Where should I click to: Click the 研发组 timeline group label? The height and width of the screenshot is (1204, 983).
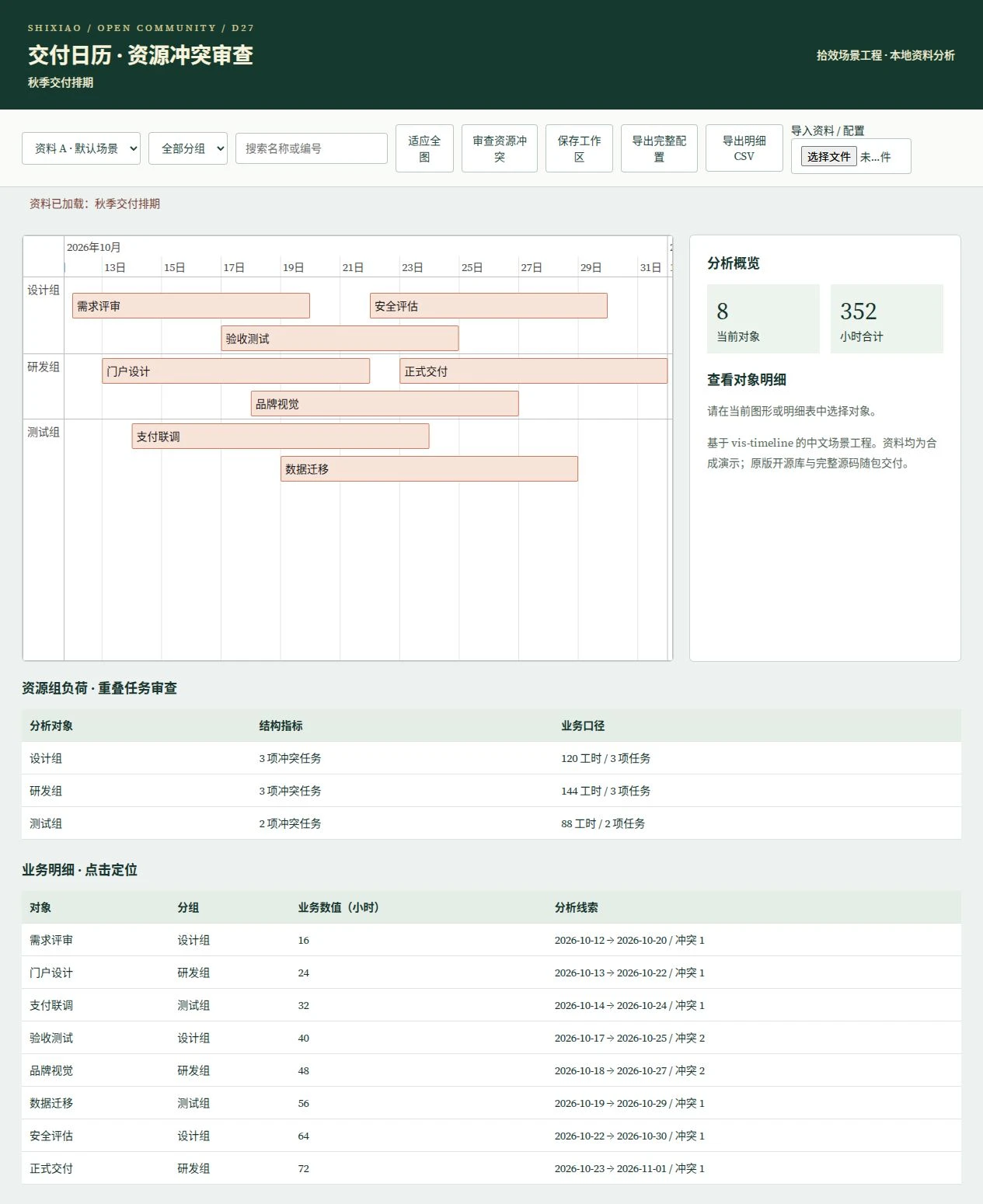coord(44,367)
